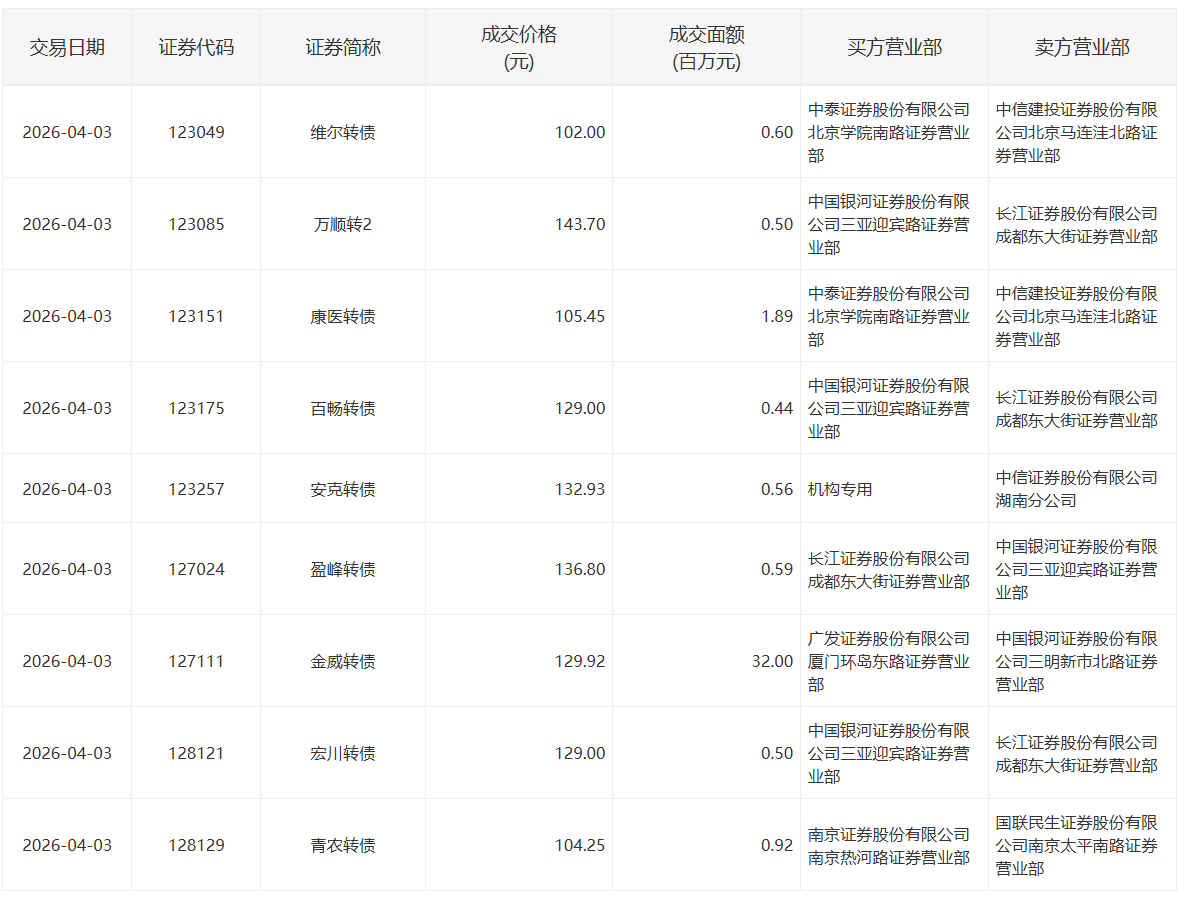The height and width of the screenshot is (900, 1184).
Task: Select security code 127024
Action: pos(196,569)
